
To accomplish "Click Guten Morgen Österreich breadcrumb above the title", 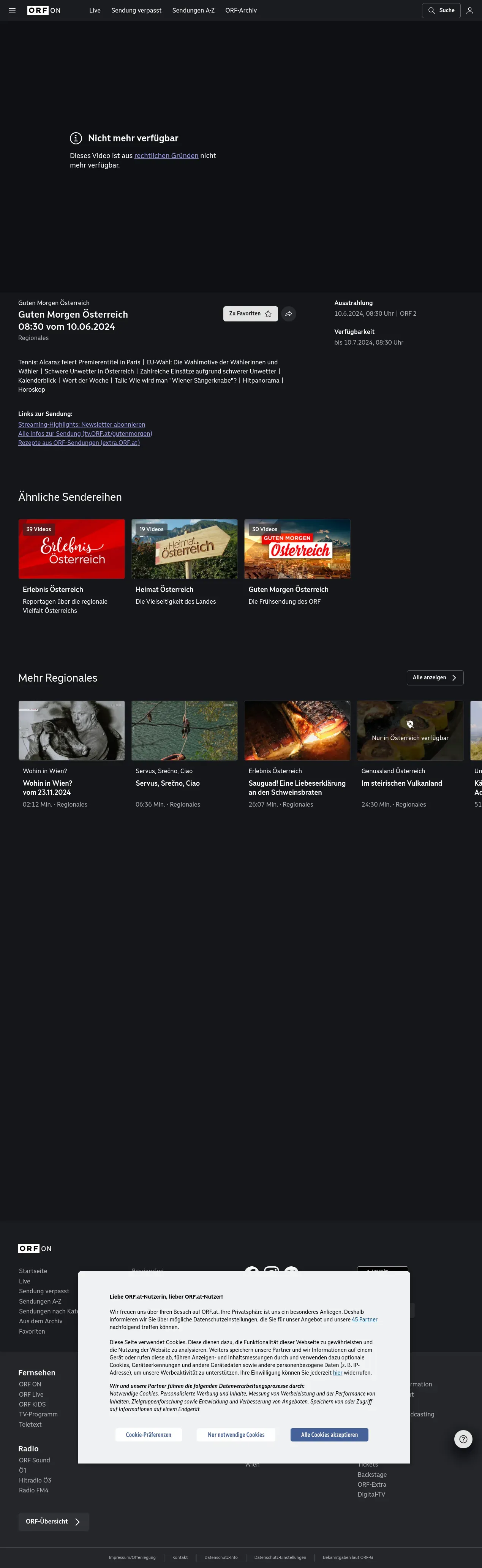I will pyautogui.click(x=54, y=302).
